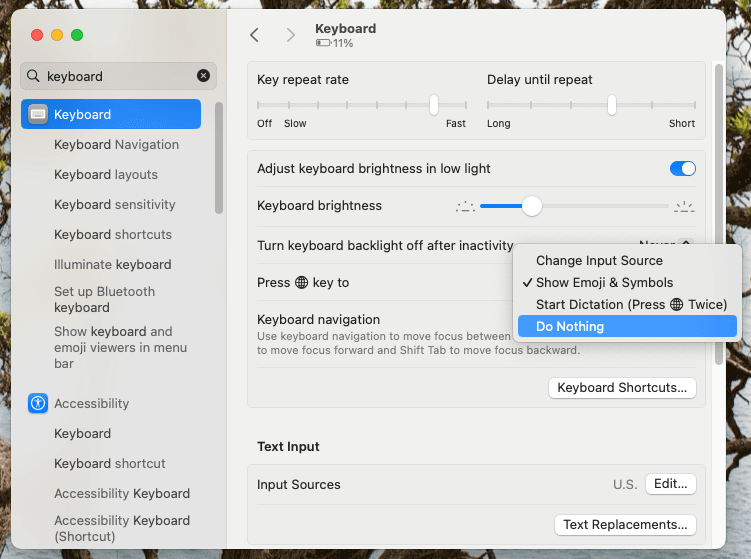Go forward with the right chevron
The image size is (751, 559).
[x=290, y=35]
